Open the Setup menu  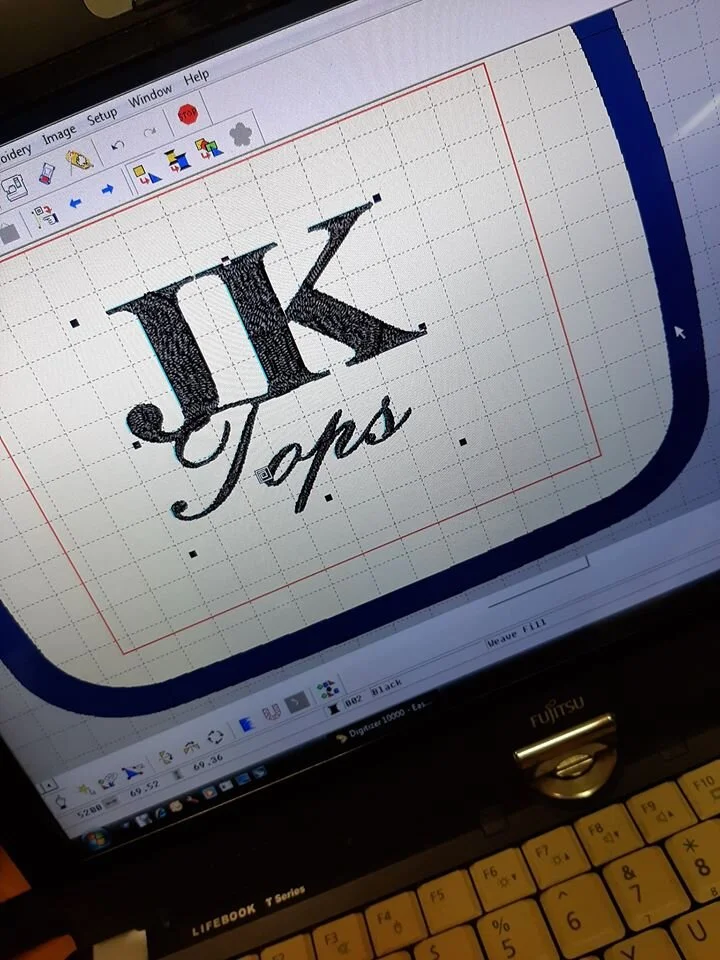tap(102, 116)
